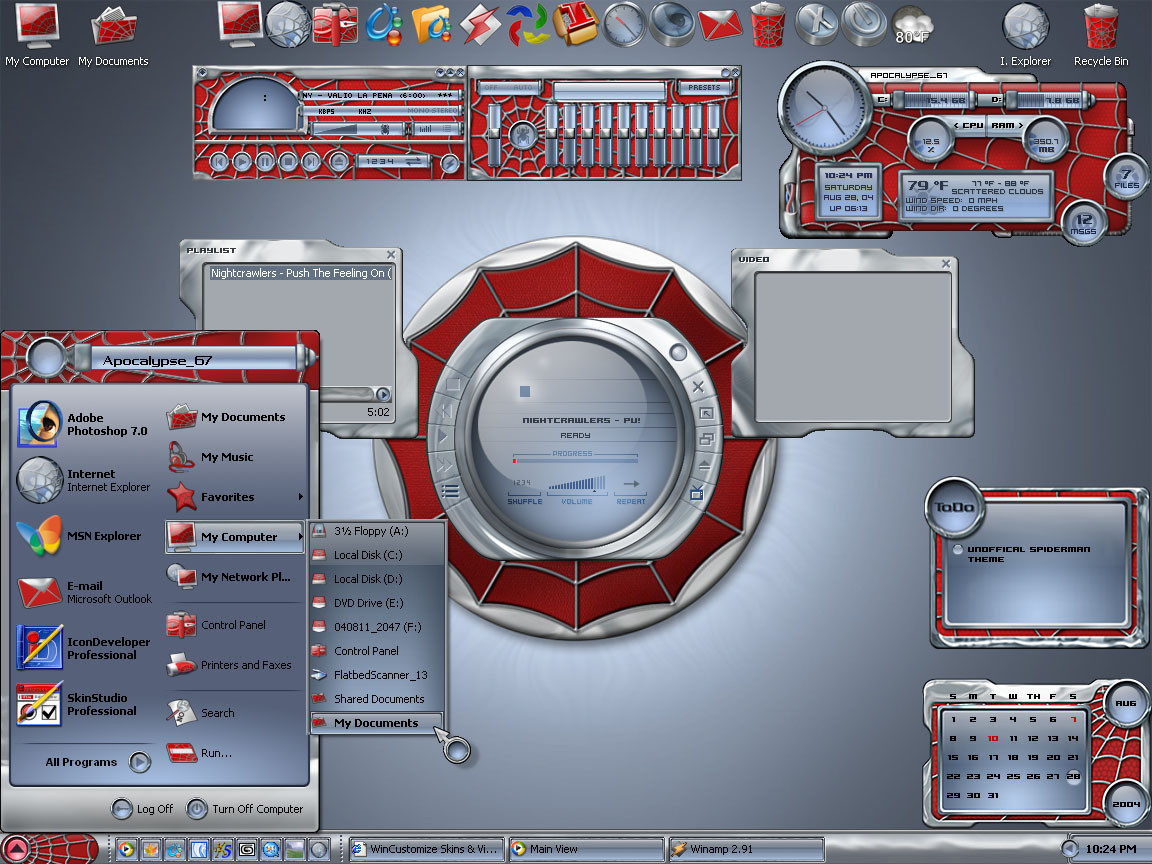Image resolution: width=1152 pixels, height=864 pixels.
Task: Toggle the equalizer OFF switch
Action: coord(491,87)
